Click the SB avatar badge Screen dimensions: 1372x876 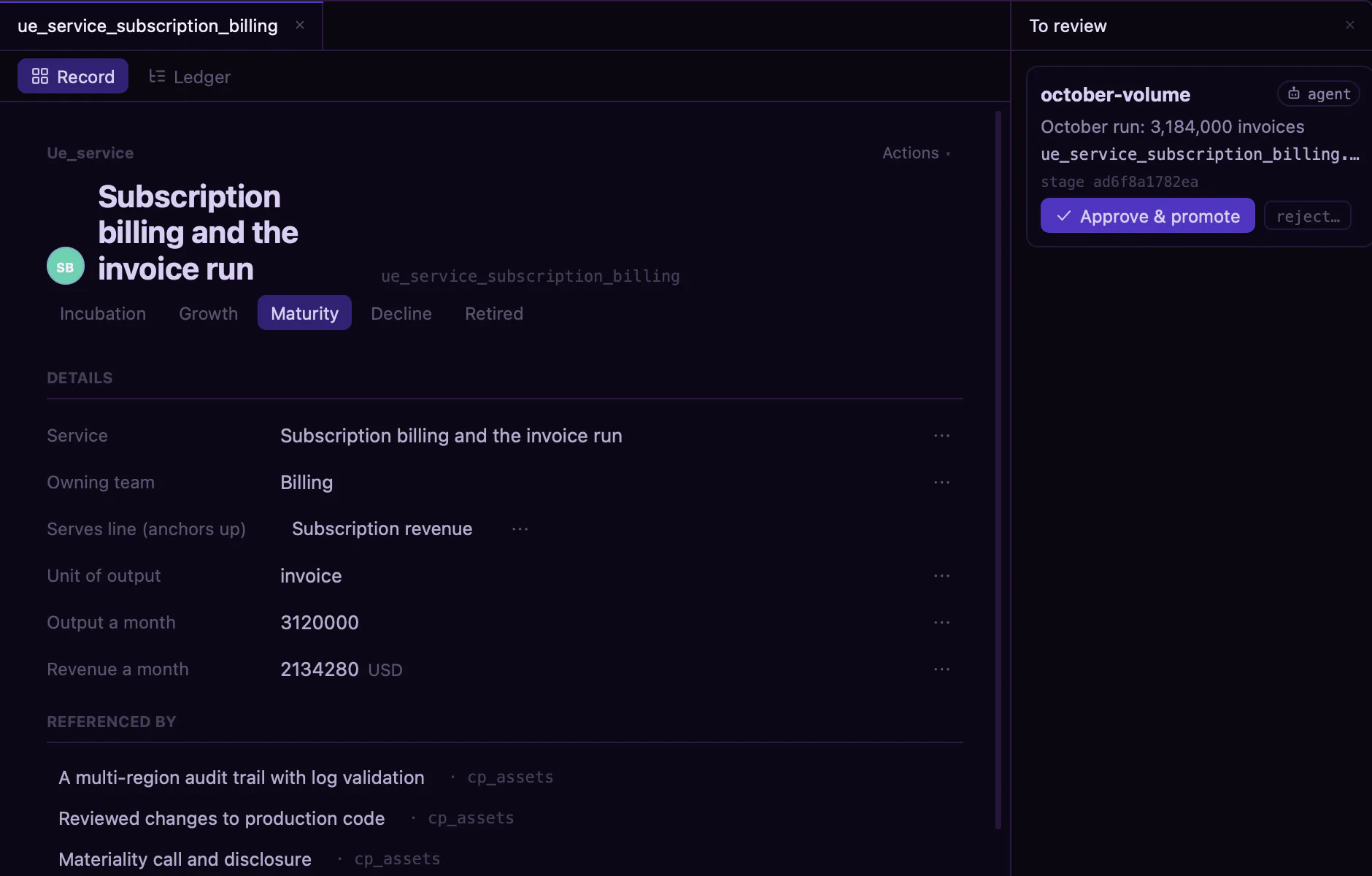pos(66,266)
